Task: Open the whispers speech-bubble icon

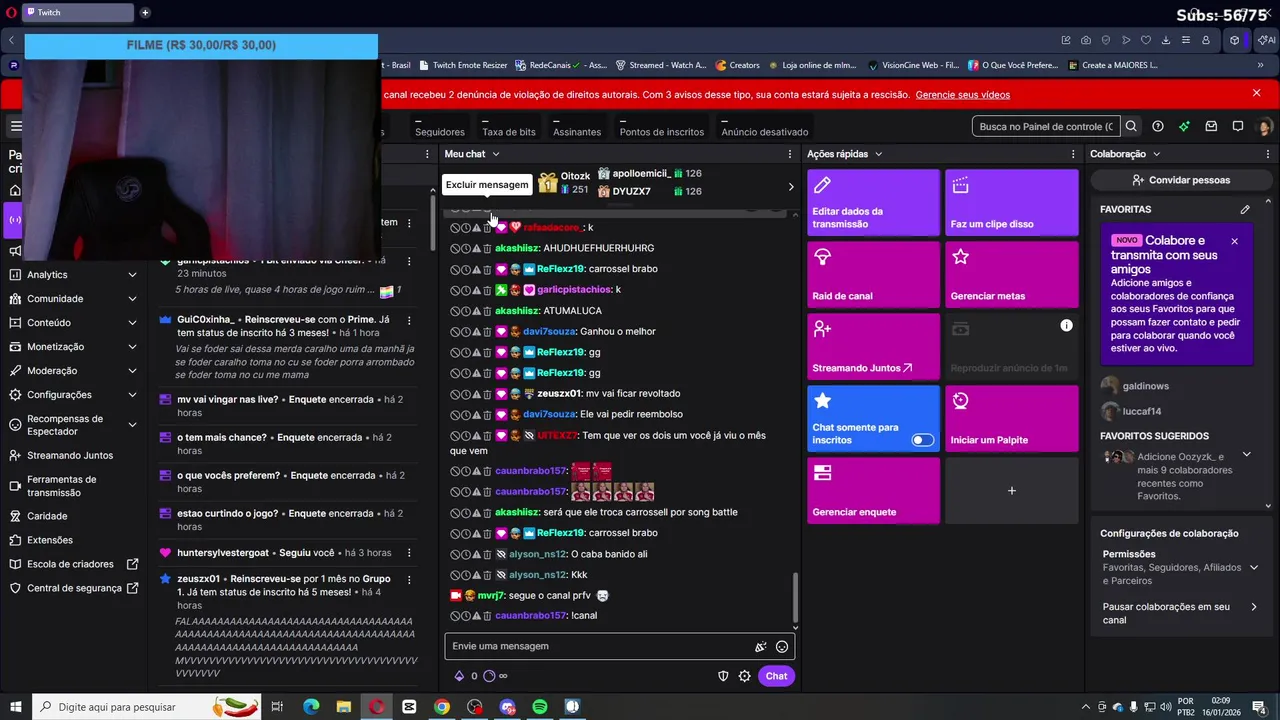Action: click(1238, 126)
